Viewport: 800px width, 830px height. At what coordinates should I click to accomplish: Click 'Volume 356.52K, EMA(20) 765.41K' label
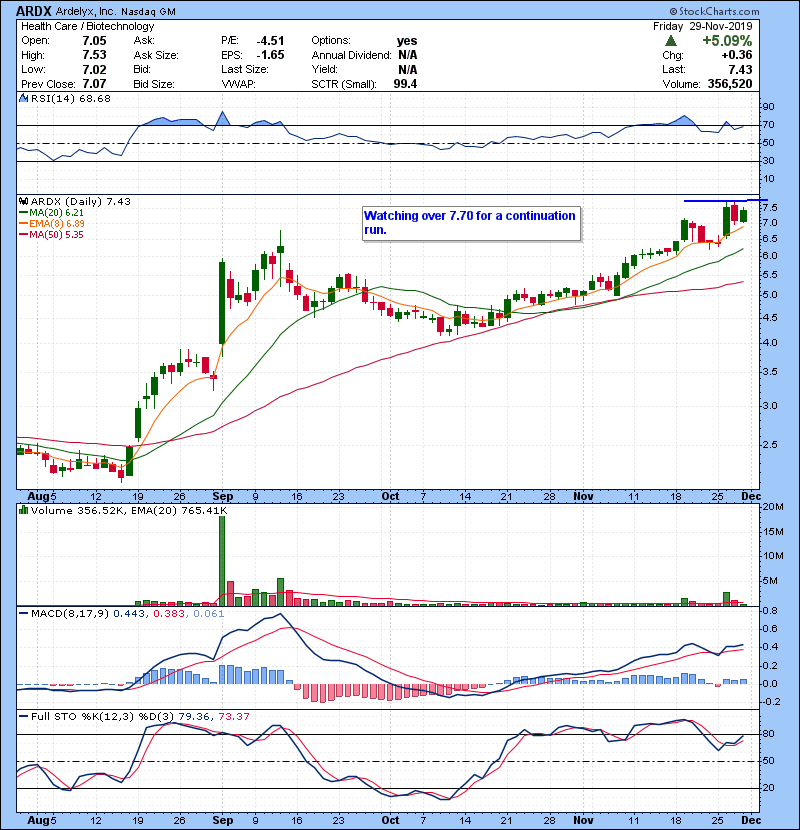tap(129, 510)
